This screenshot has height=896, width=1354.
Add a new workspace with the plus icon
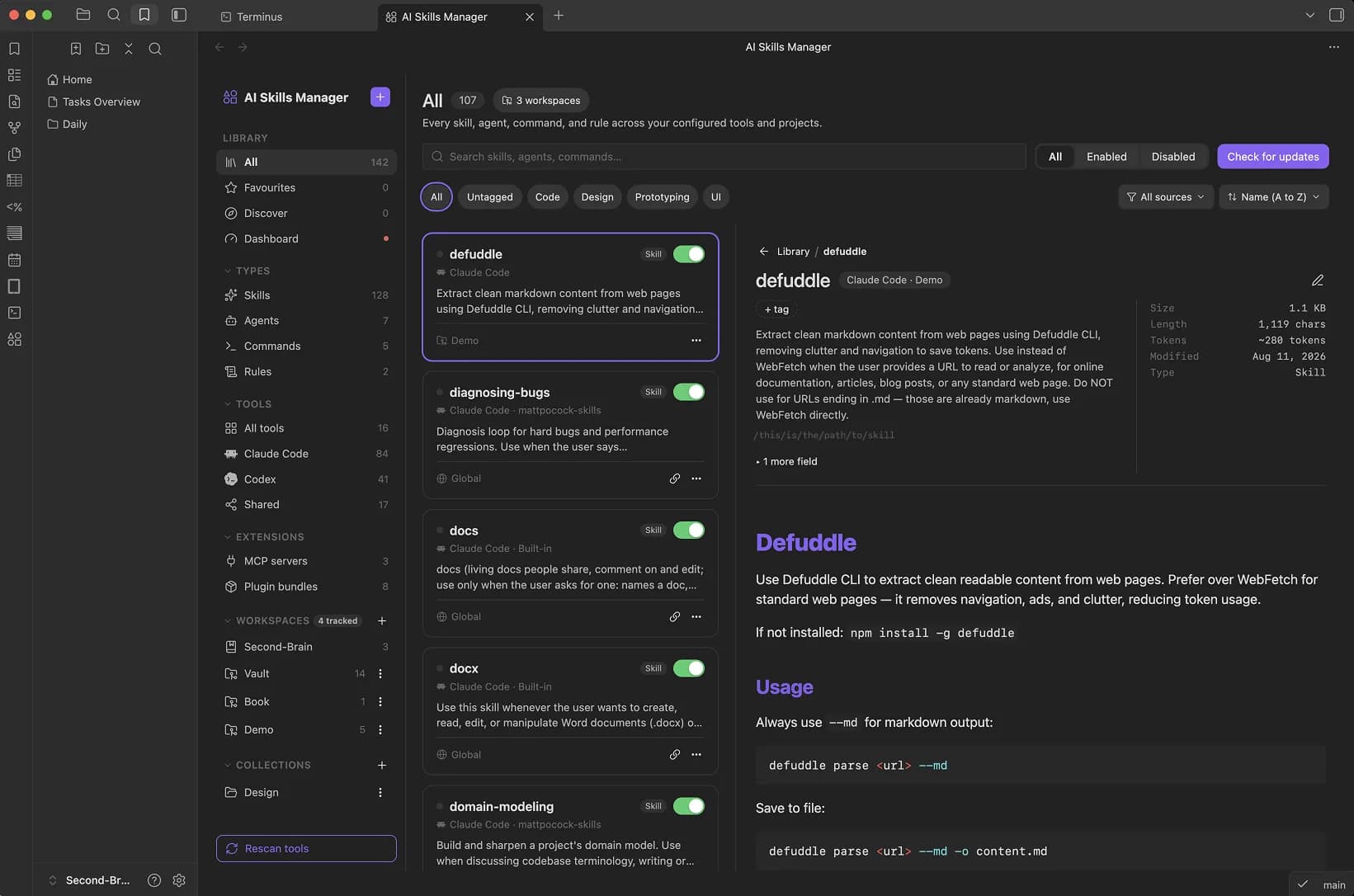coord(382,620)
